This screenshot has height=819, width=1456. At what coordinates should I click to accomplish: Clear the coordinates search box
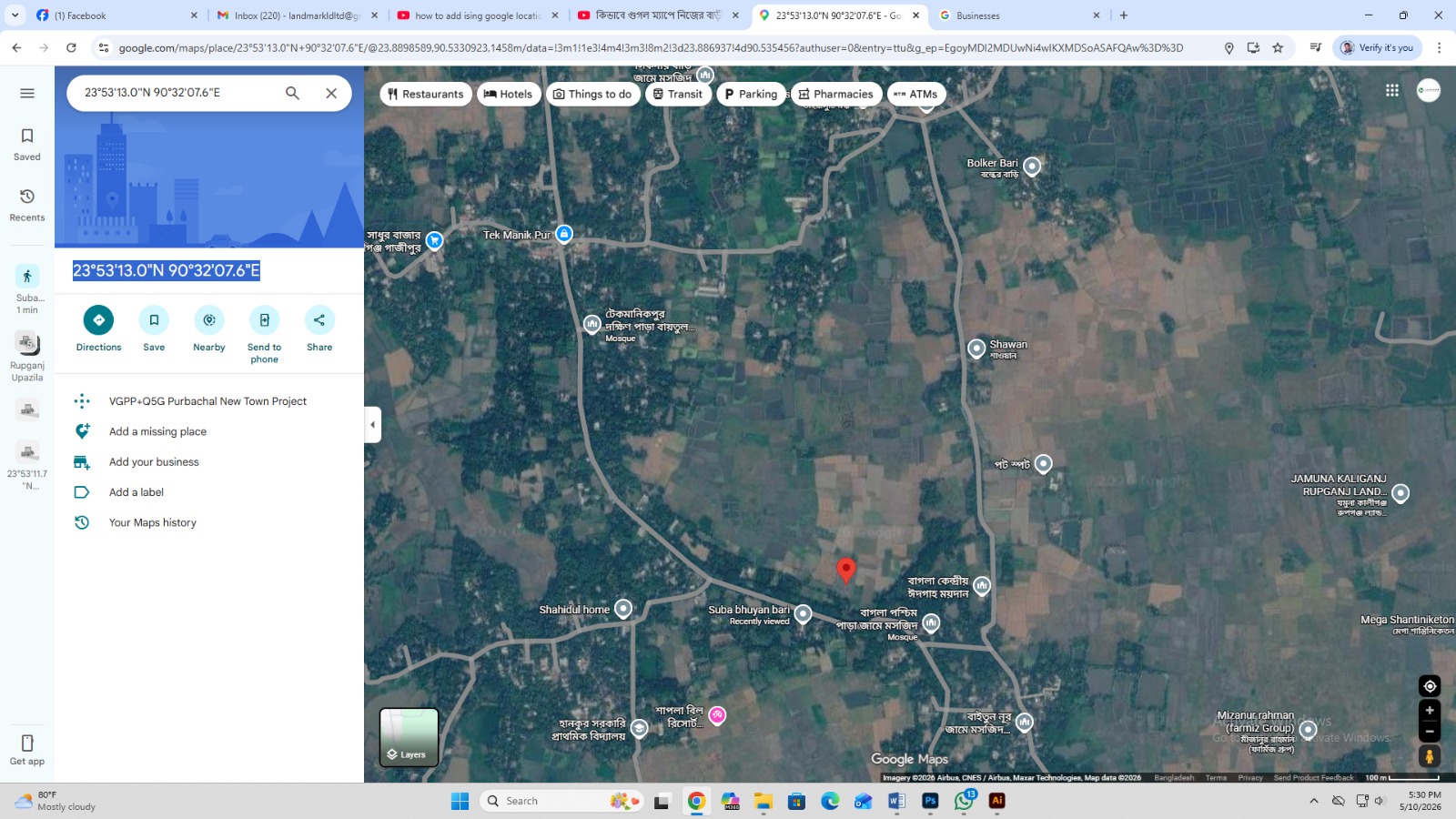point(331,93)
